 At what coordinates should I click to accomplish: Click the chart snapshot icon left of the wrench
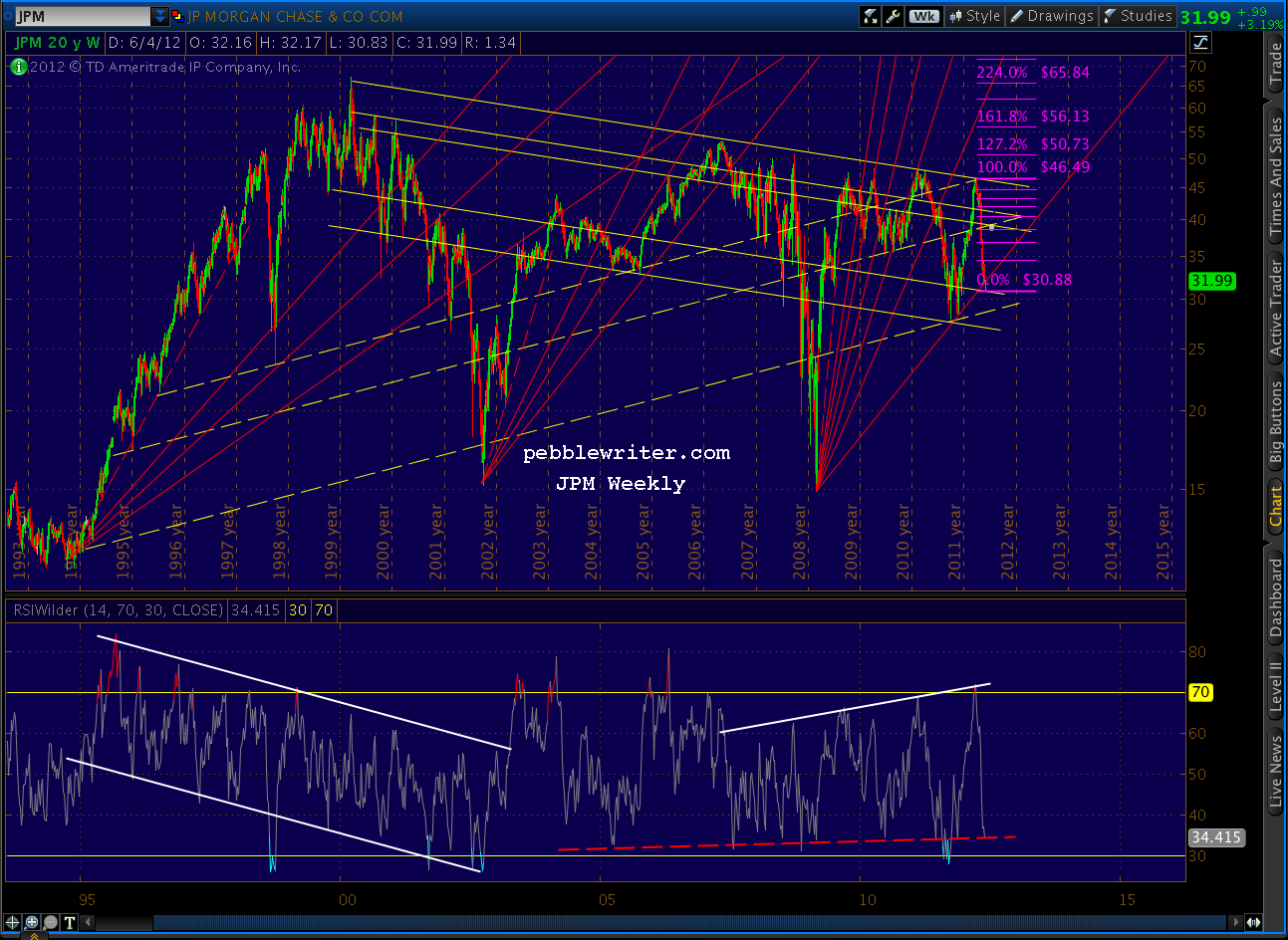869,15
